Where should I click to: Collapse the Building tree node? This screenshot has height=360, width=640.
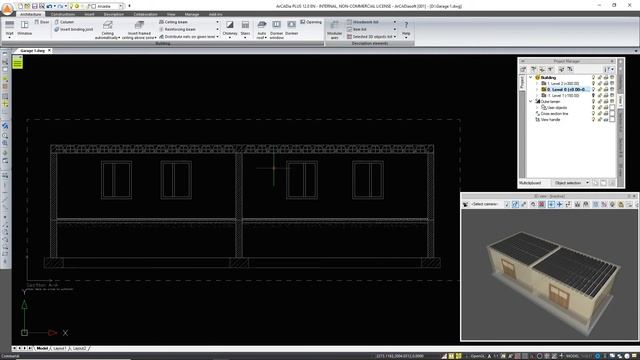click(x=531, y=78)
